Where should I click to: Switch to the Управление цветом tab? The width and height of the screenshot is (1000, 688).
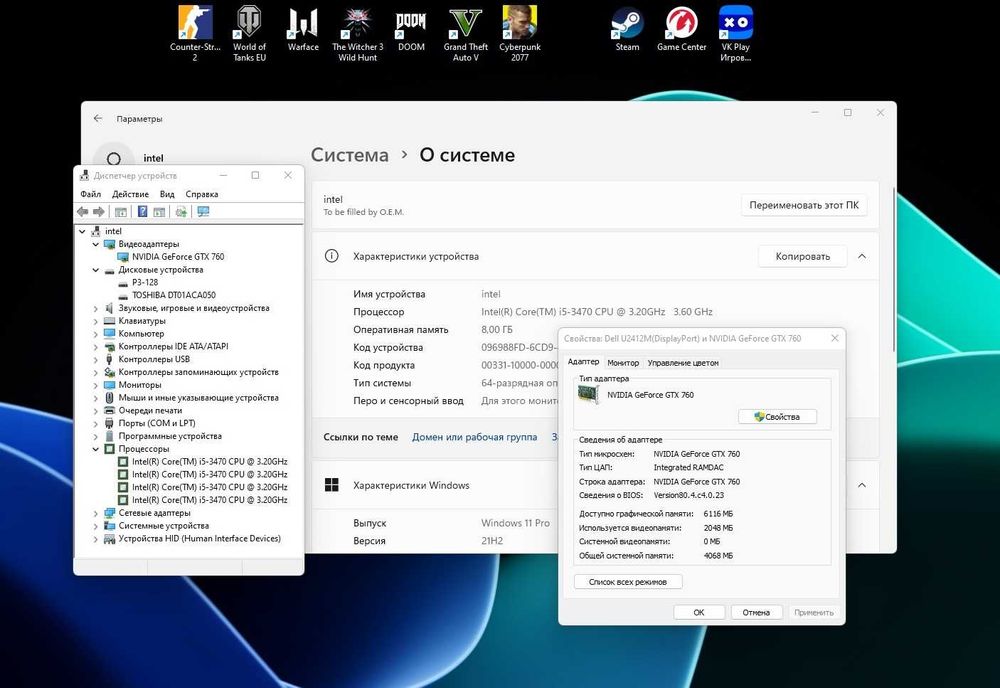[x=683, y=363]
